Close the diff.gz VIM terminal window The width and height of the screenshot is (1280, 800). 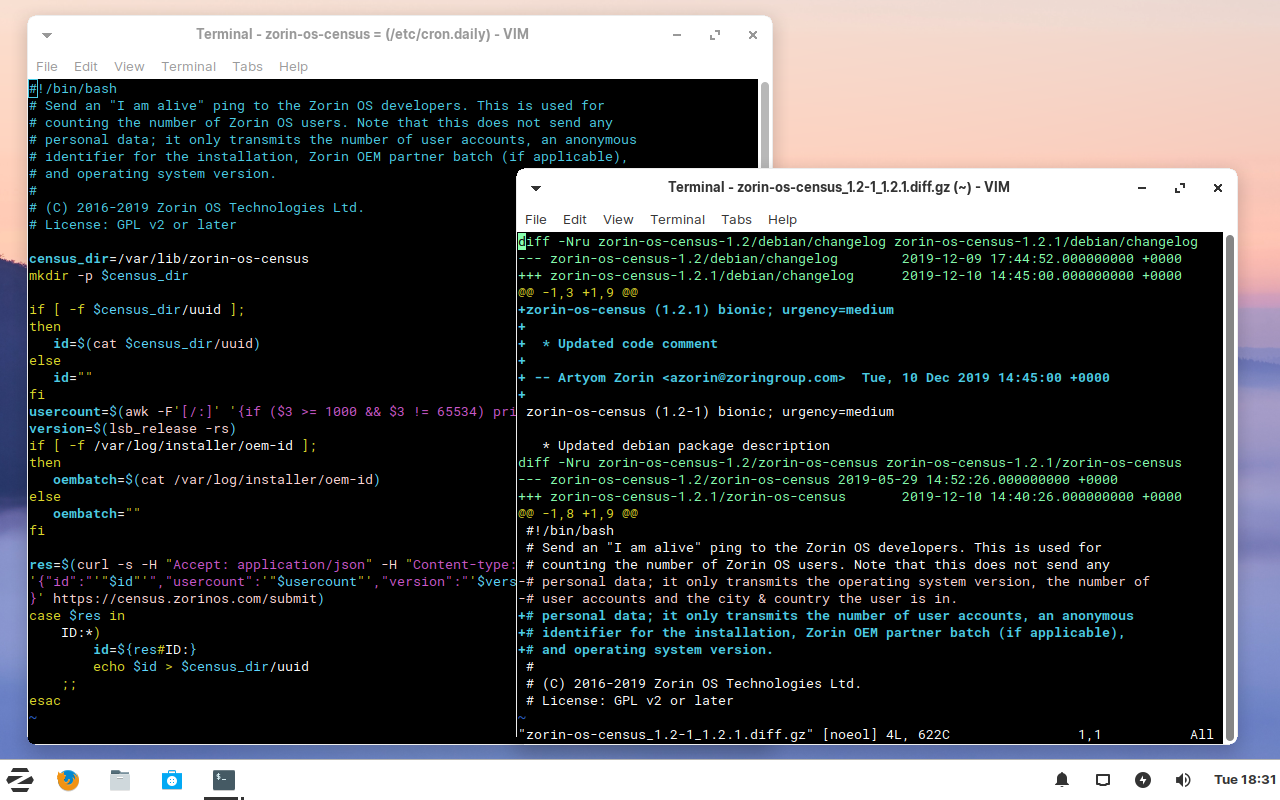pyautogui.click(x=1218, y=188)
